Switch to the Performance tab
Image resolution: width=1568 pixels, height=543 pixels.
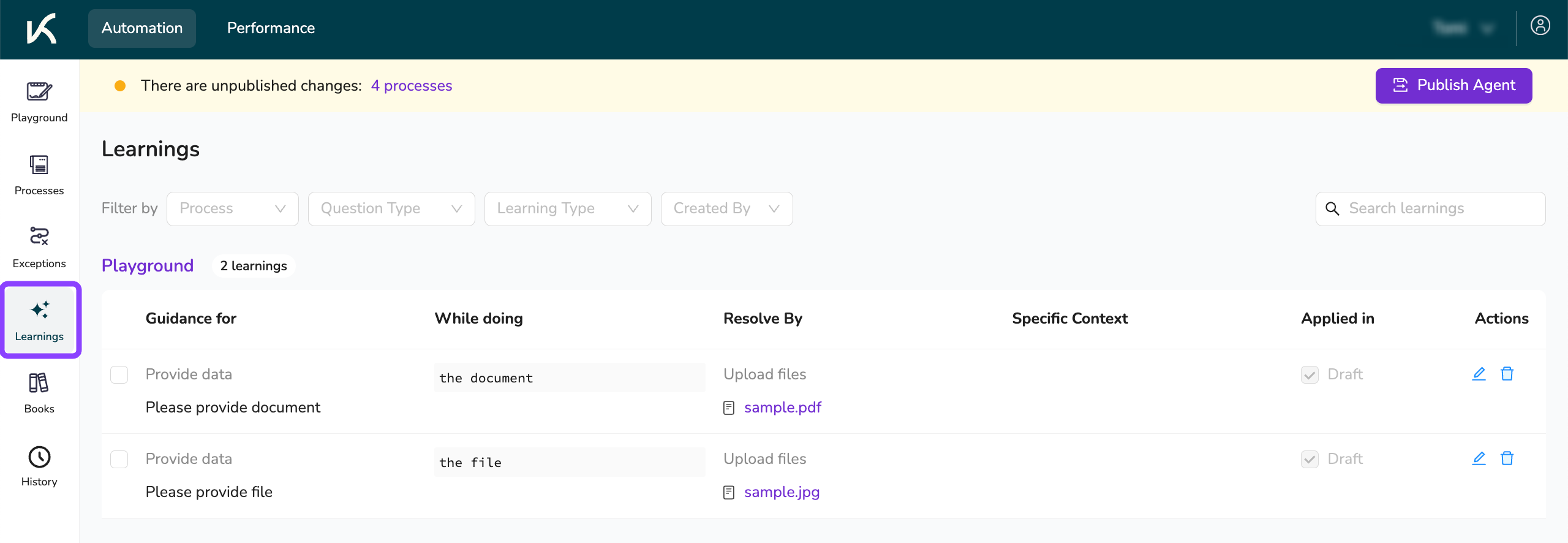[271, 28]
